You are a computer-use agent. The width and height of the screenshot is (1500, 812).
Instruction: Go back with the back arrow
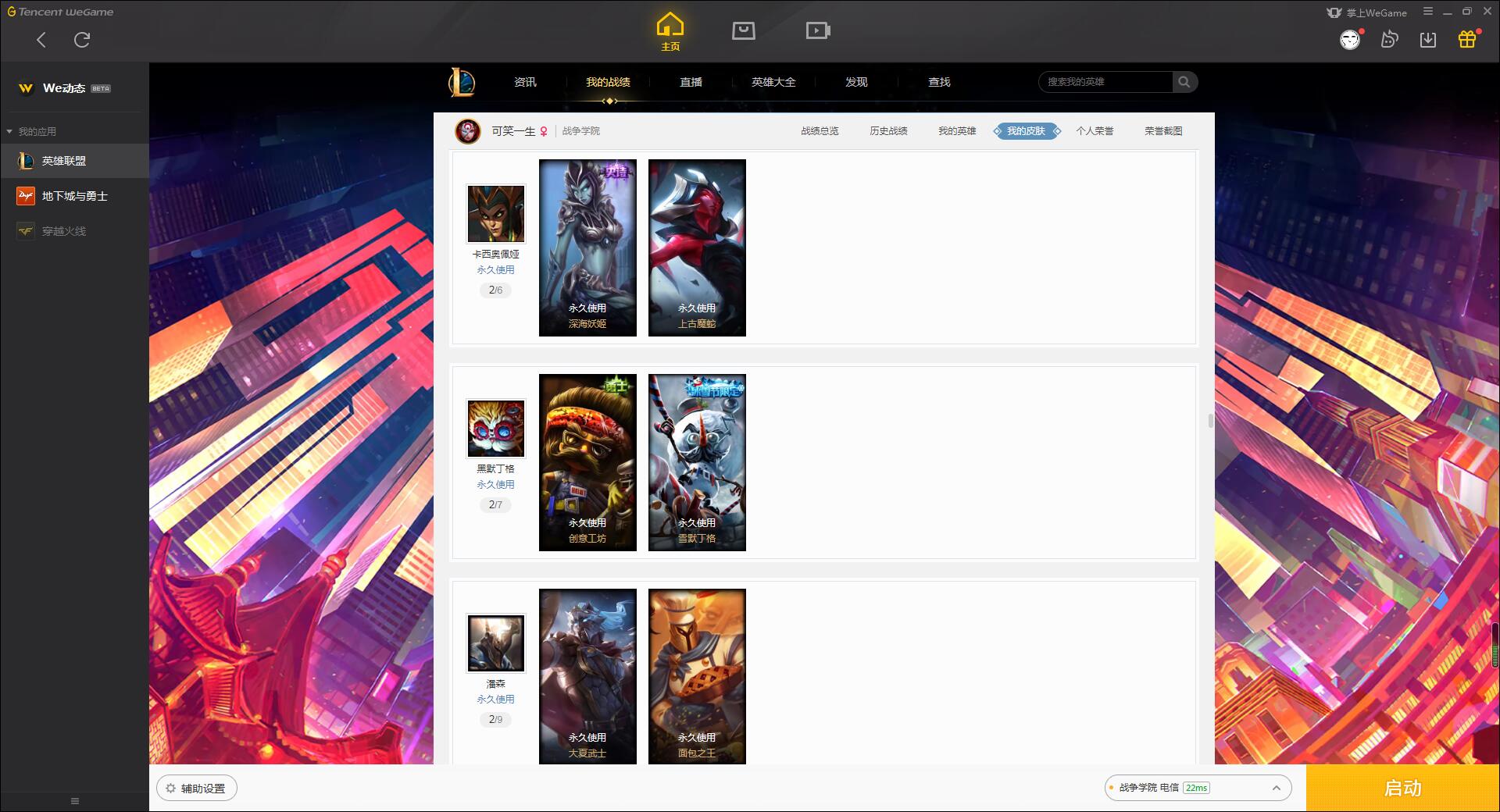(41, 40)
